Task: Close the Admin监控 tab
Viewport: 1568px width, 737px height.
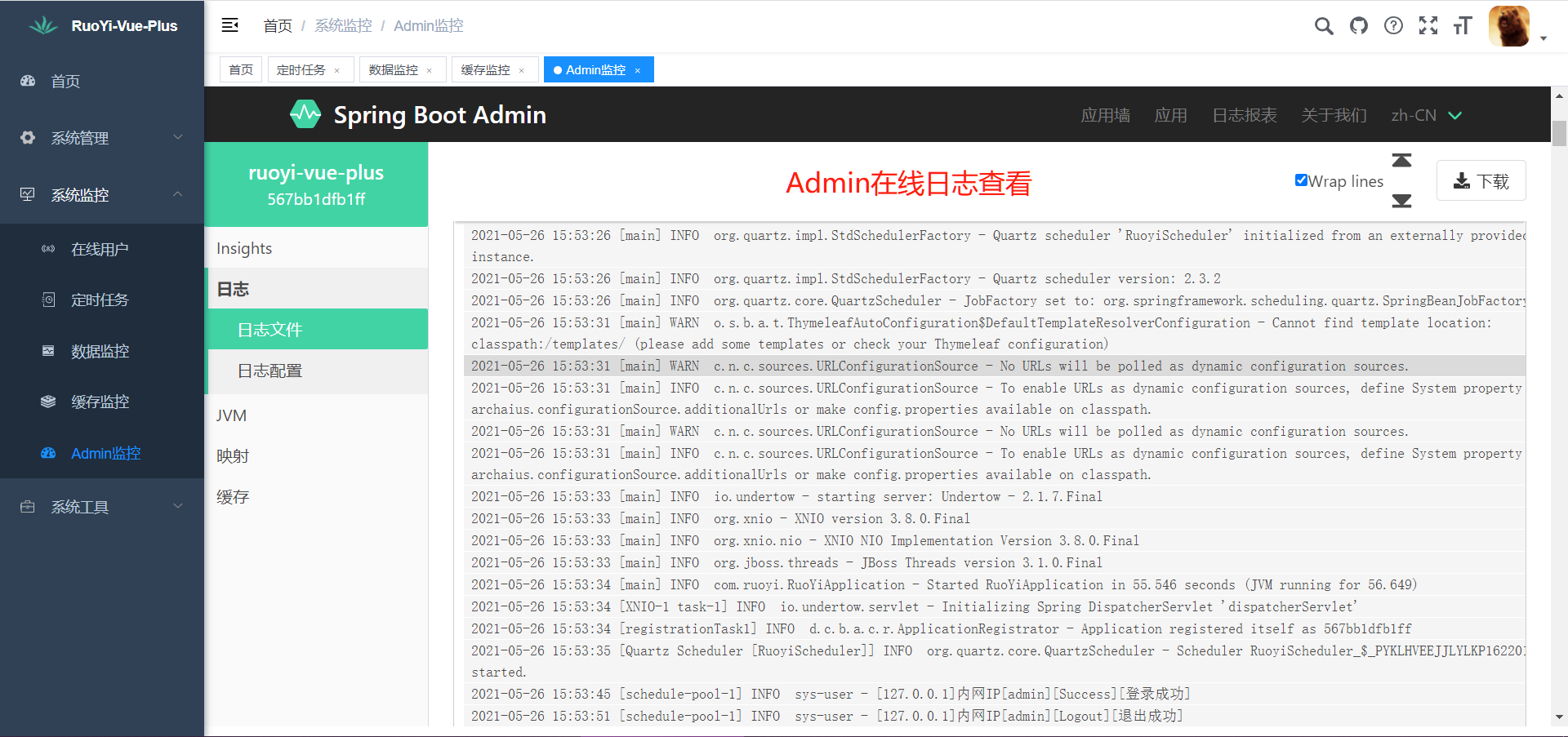Action: (638, 71)
